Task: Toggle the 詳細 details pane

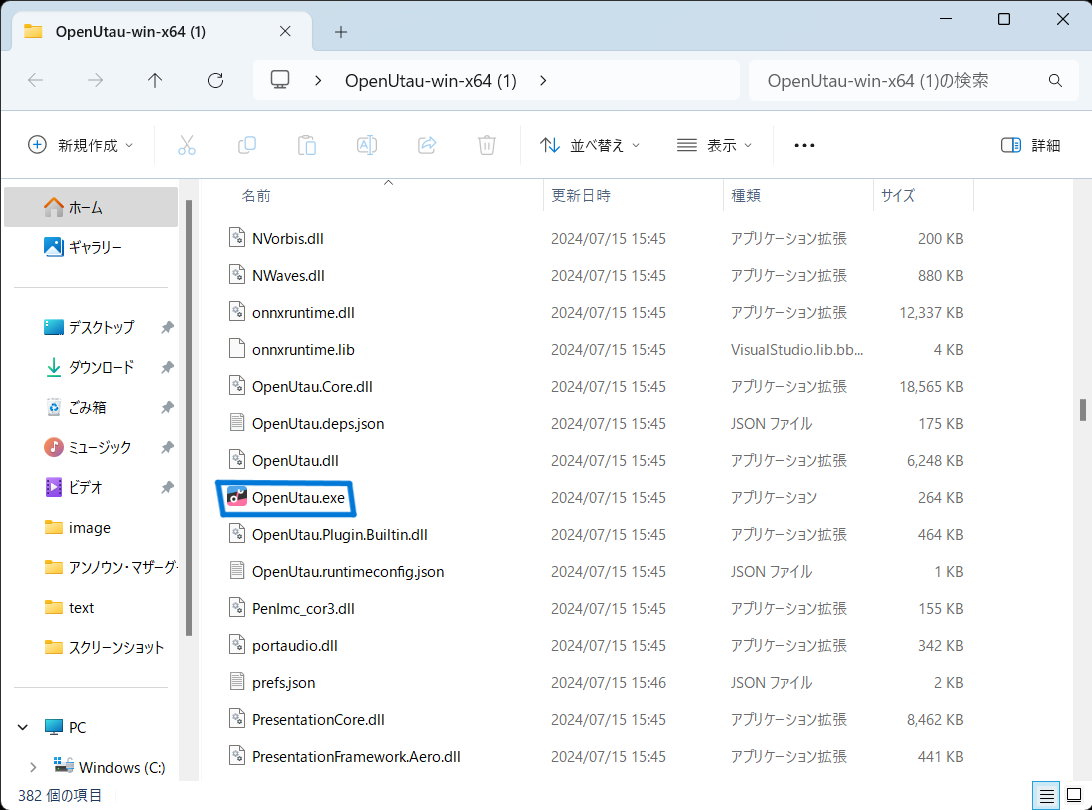Action: click(x=1030, y=145)
